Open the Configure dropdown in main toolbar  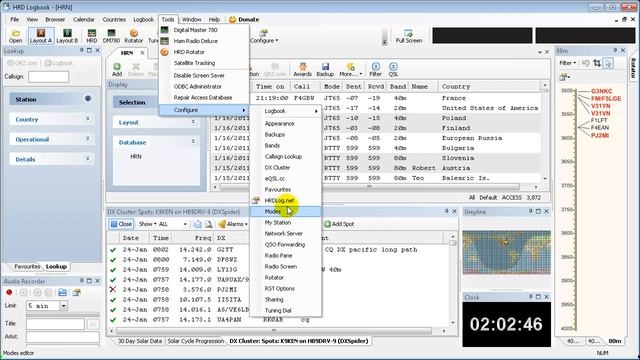coord(264,36)
